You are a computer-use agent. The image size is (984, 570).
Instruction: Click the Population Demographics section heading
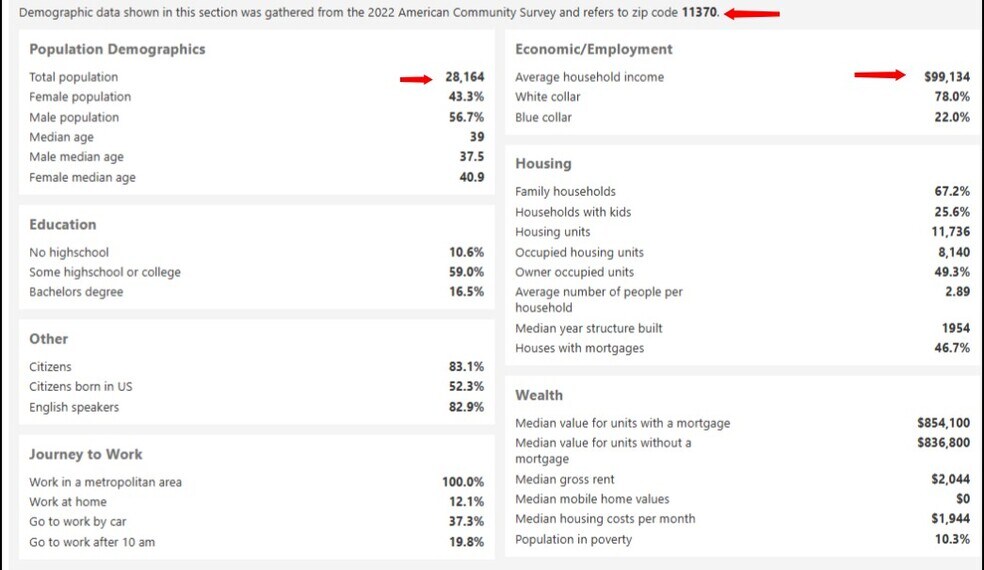tap(117, 49)
